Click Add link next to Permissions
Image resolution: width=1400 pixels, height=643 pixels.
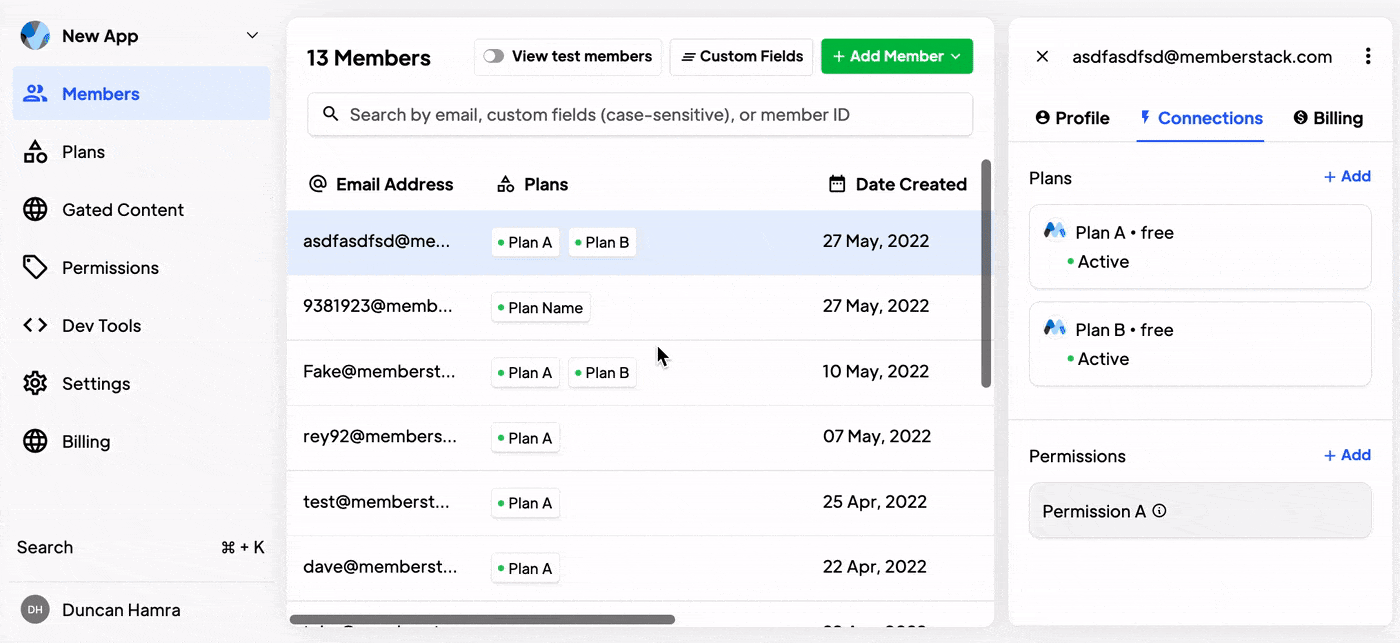[1347, 455]
